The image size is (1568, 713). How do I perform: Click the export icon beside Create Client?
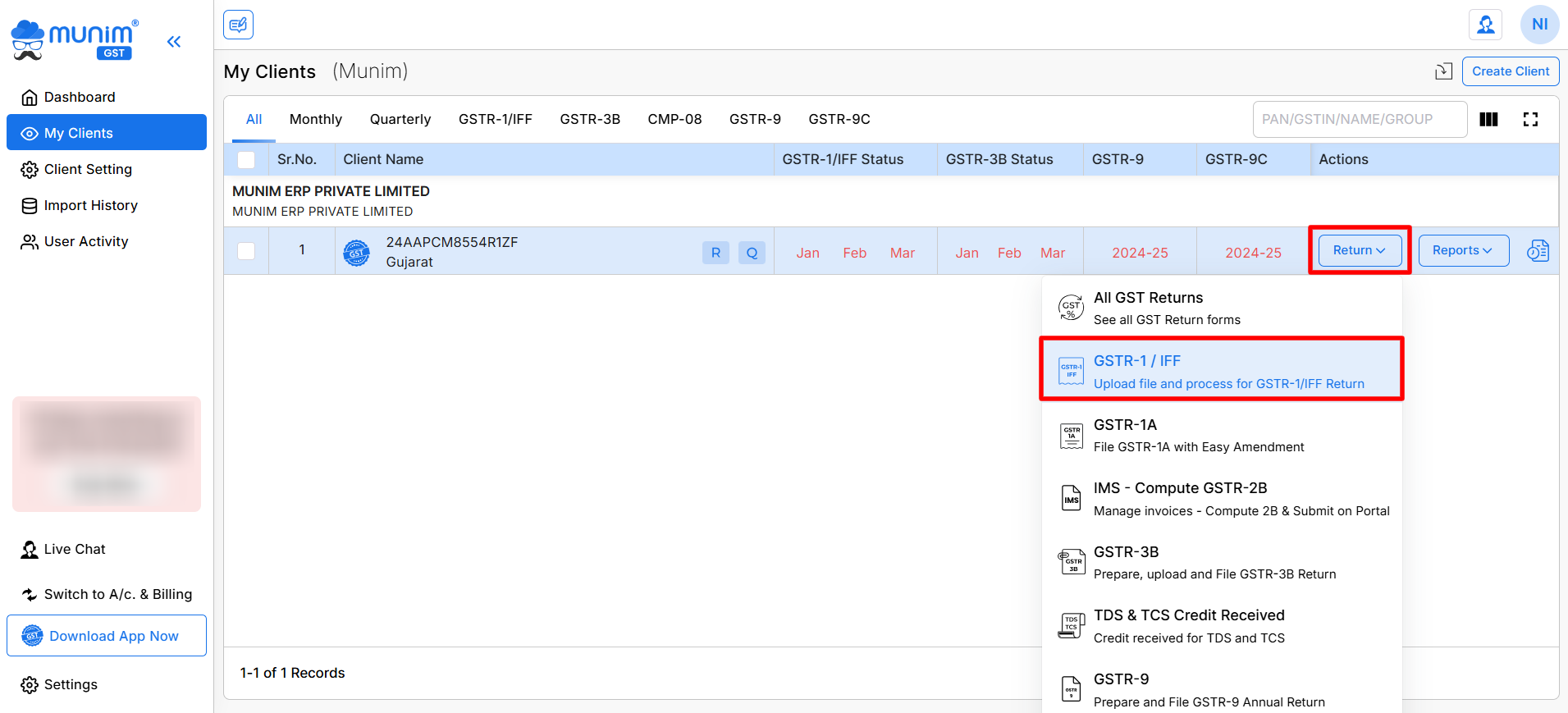(x=1443, y=71)
